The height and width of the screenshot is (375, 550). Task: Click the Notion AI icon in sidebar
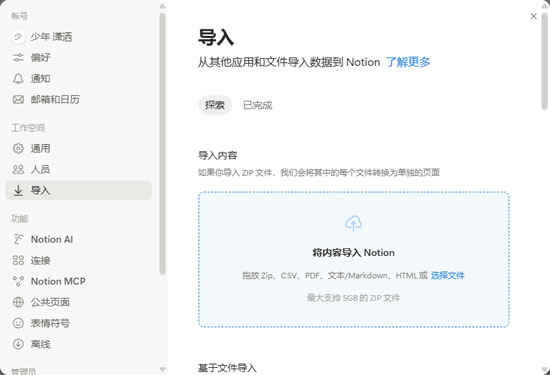[18, 239]
